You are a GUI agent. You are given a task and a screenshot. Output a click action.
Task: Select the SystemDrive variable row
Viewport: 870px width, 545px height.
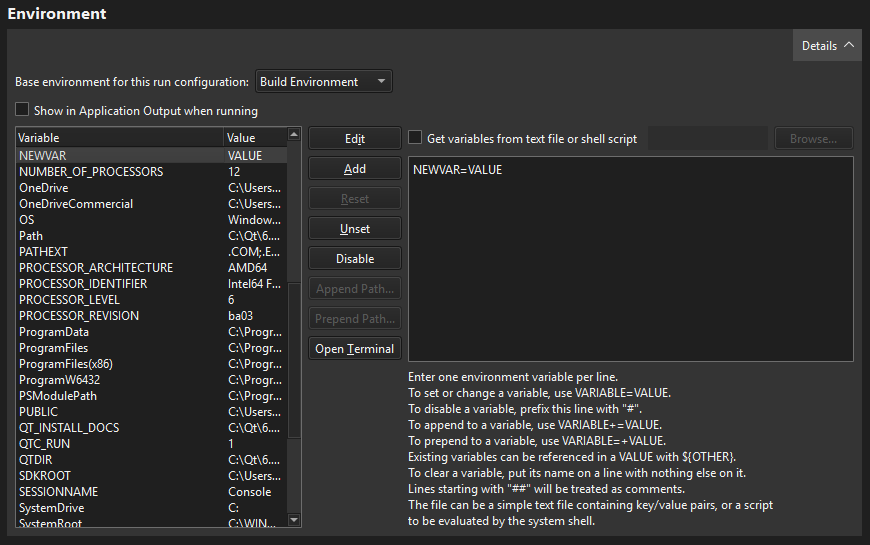151,508
